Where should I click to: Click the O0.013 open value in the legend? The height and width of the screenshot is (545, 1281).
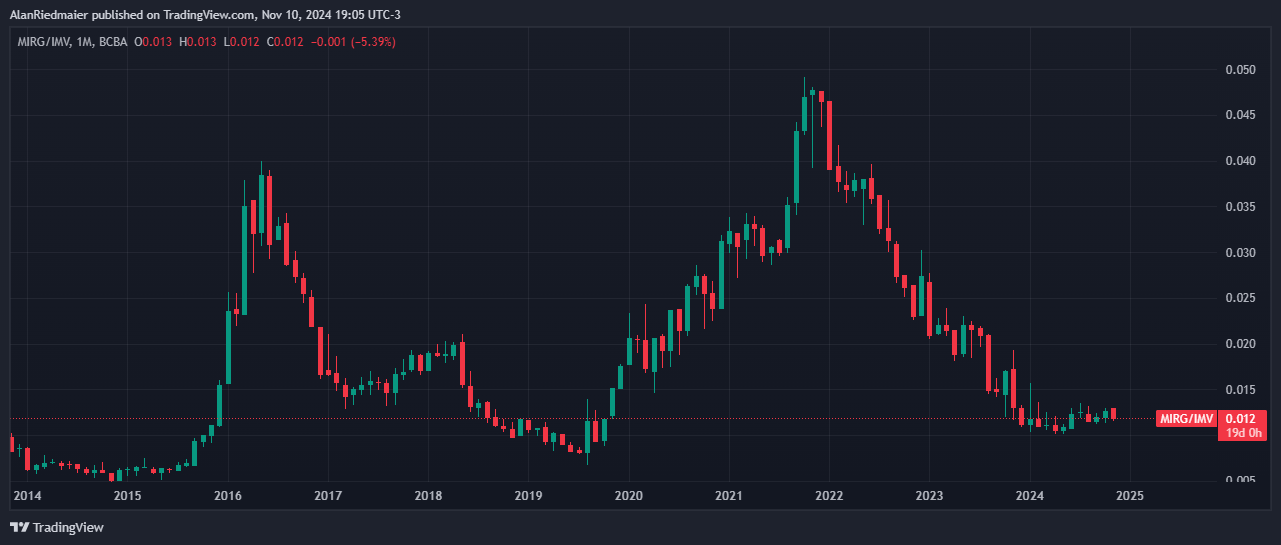pos(154,42)
